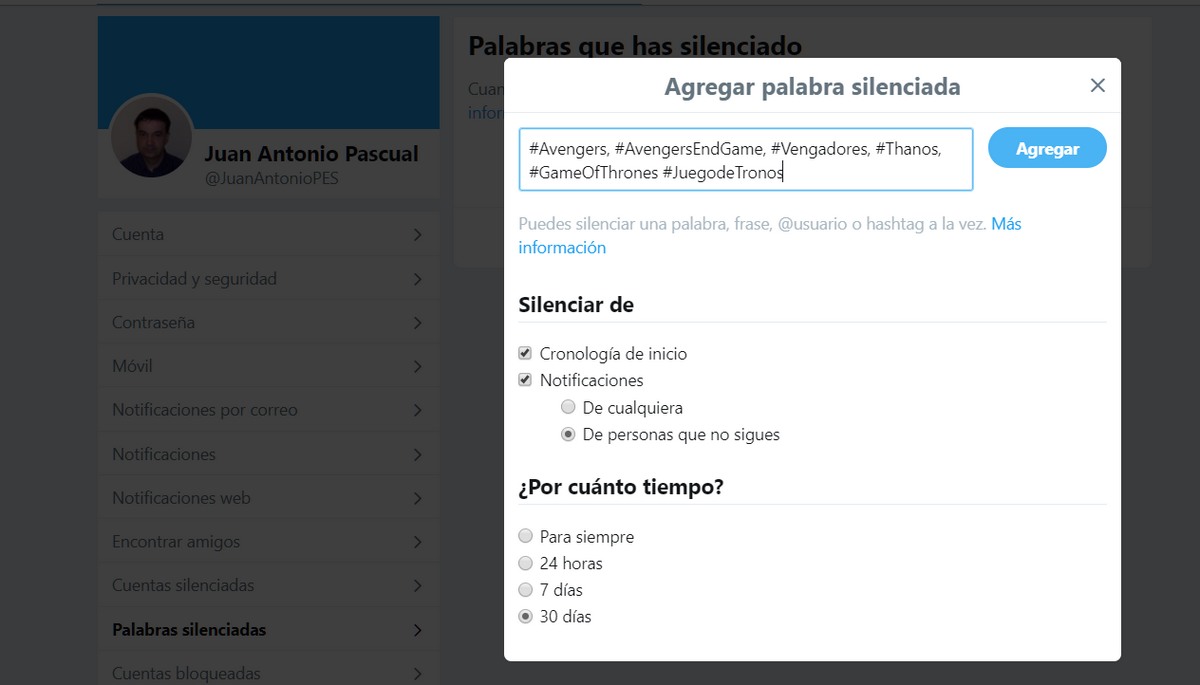Click the Palabras que has silenciado heading
This screenshot has height=685, width=1200.
pos(635,46)
